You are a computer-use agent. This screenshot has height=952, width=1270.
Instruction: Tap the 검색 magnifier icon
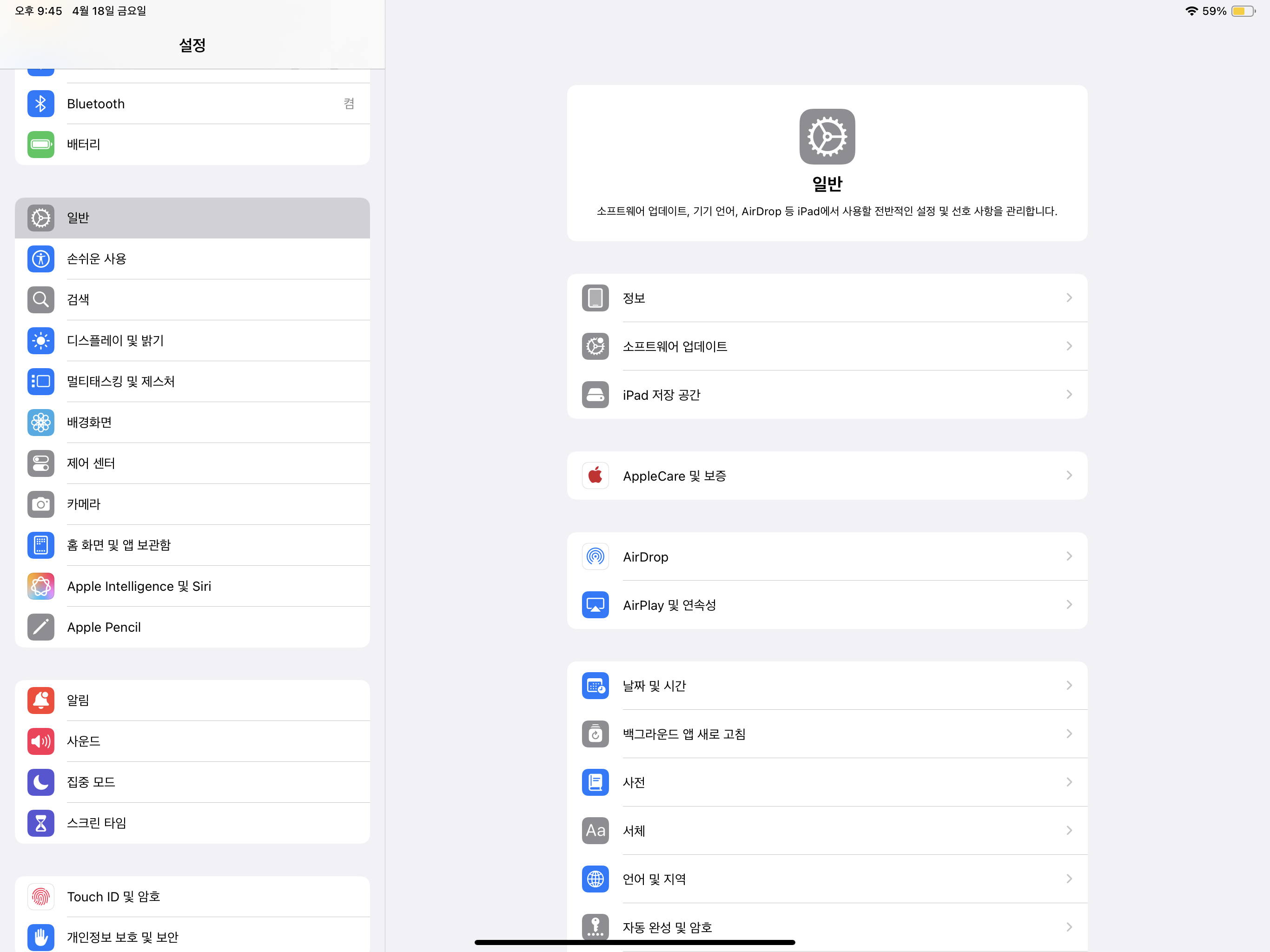pos(41,300)
